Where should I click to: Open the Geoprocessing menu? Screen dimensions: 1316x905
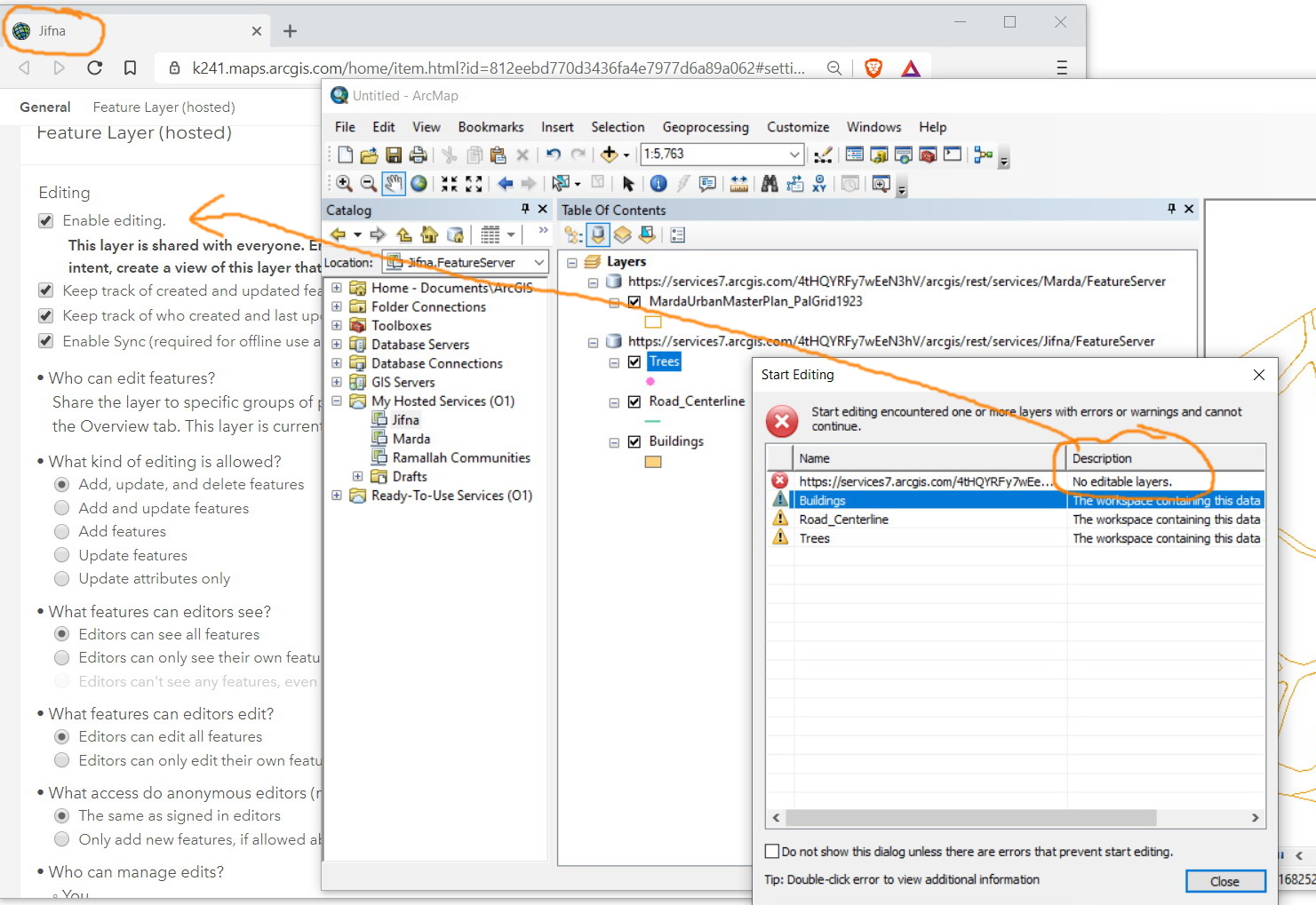(x=706, y=127)
